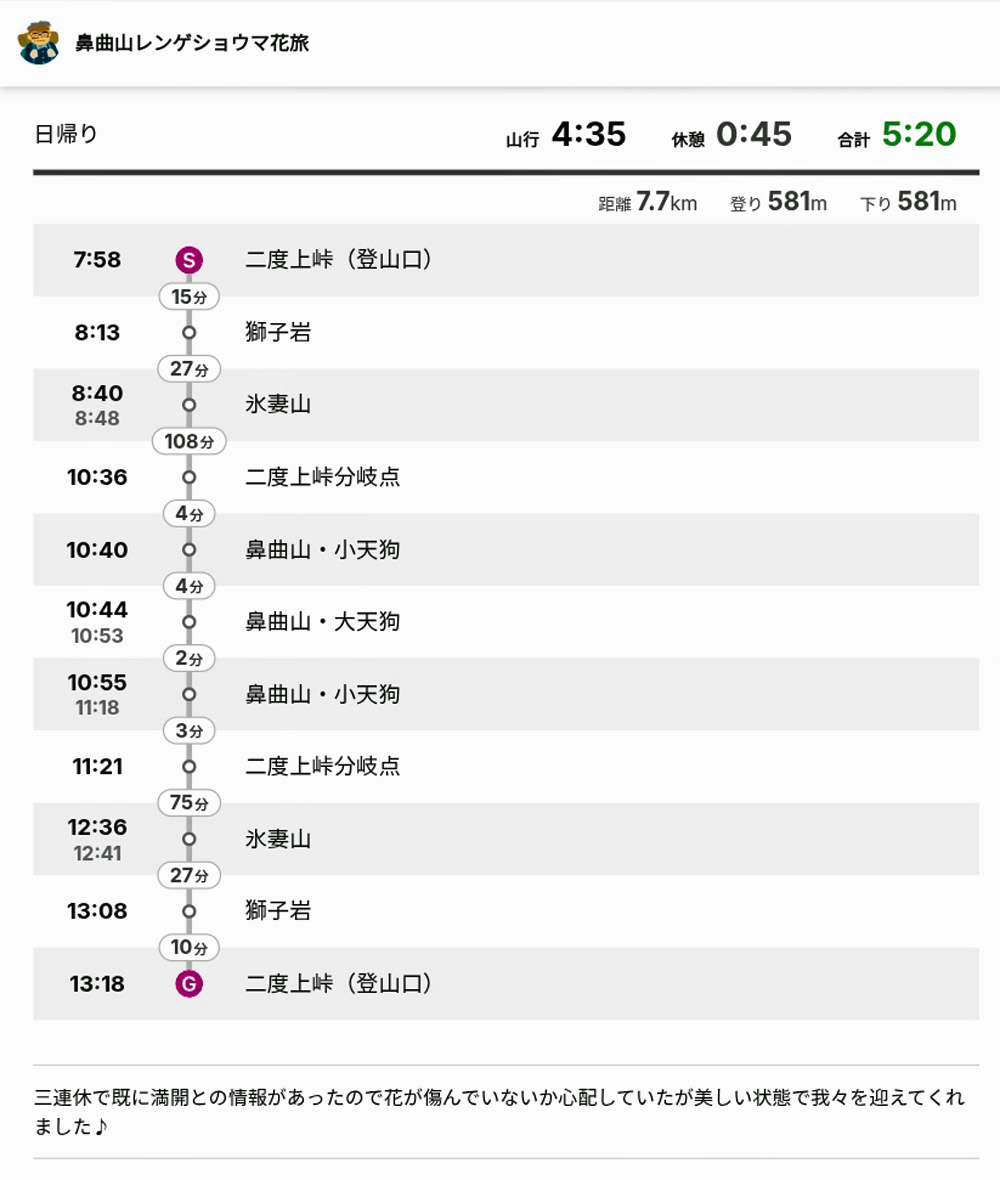Image resolution: width=1000 pixels, height=1180 pixels.
Task: Click the 108分 segment duration badge
Action: click(189, 441)
